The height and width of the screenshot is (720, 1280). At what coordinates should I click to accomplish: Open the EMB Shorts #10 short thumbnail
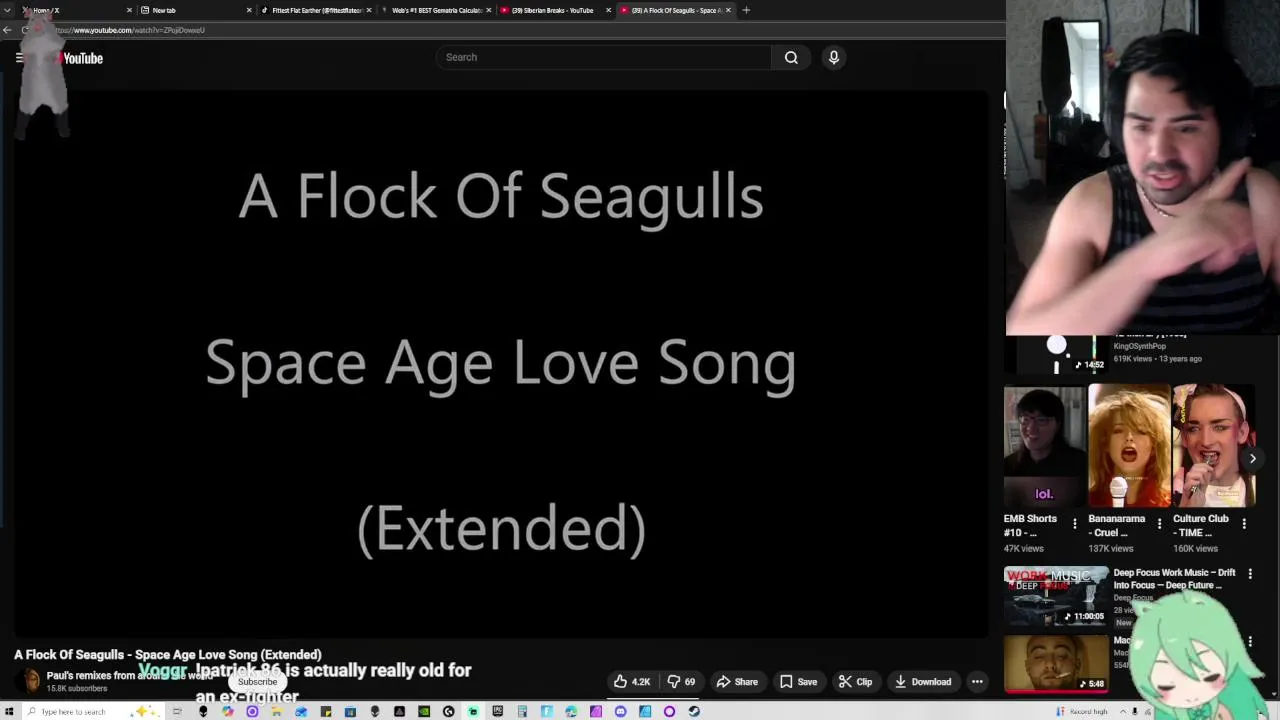[1044, 446]
